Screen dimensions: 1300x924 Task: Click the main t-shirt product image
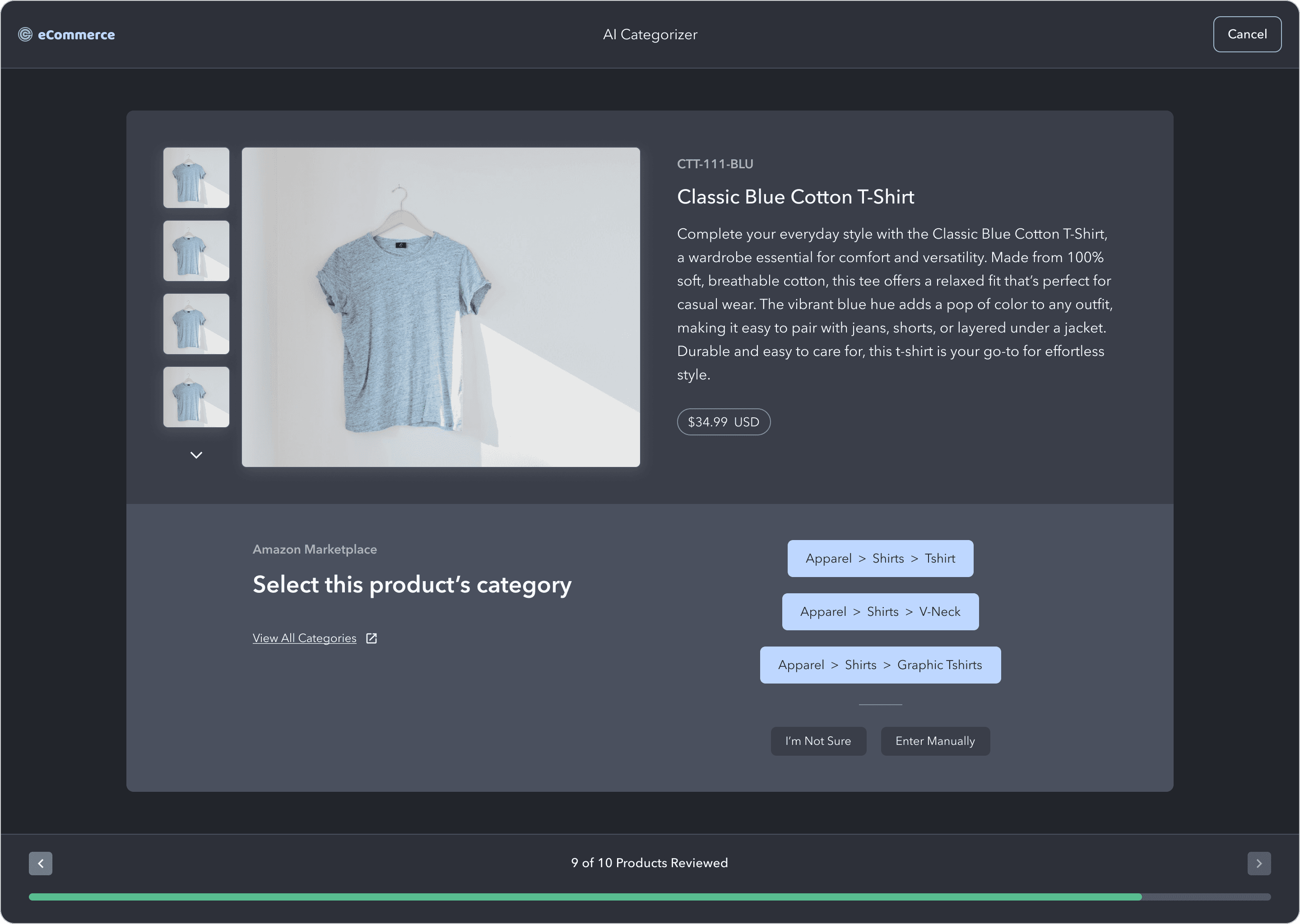pyautogui.click(x=441, y=307)
